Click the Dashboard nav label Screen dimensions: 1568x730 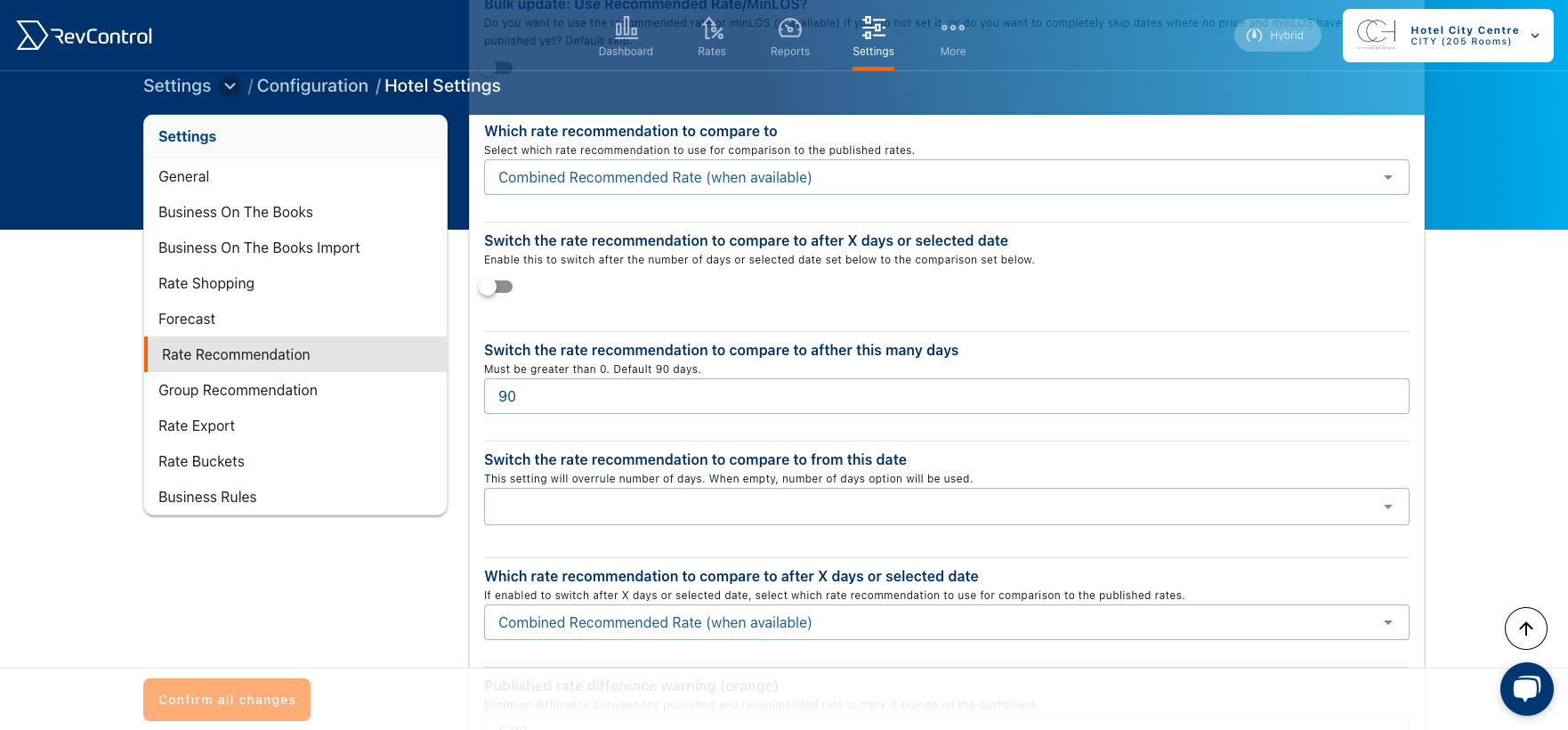coord(626,52)
